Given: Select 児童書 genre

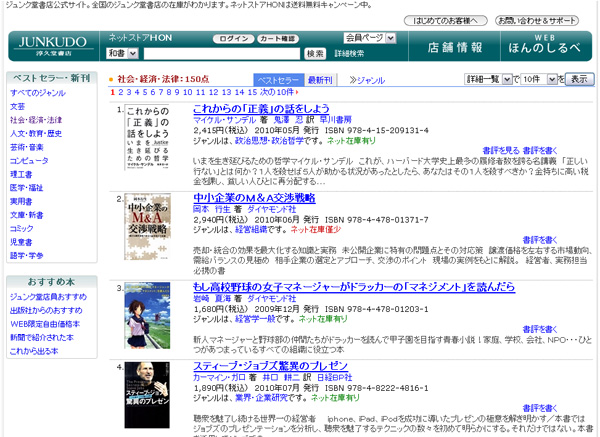Looking at the screenshot, I should 21,242.
